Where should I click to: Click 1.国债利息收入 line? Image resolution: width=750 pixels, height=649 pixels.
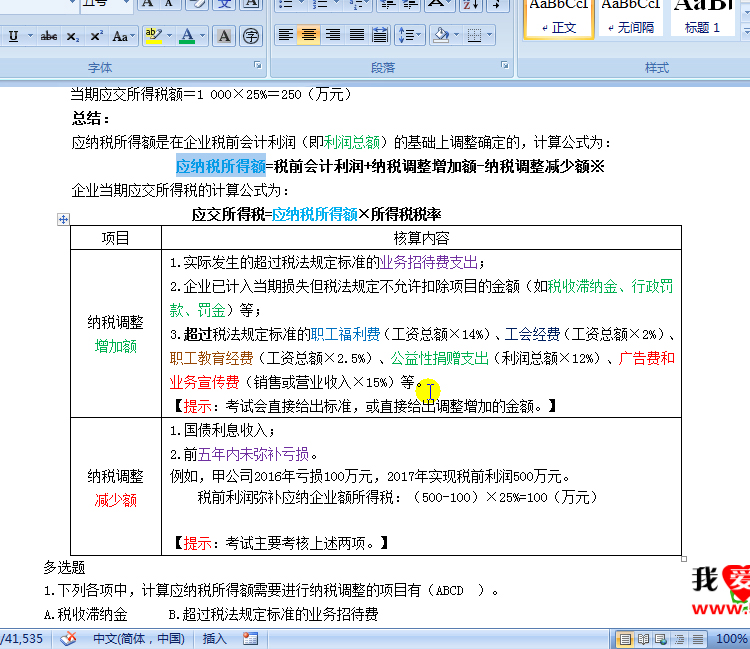(x=222, y=430)
